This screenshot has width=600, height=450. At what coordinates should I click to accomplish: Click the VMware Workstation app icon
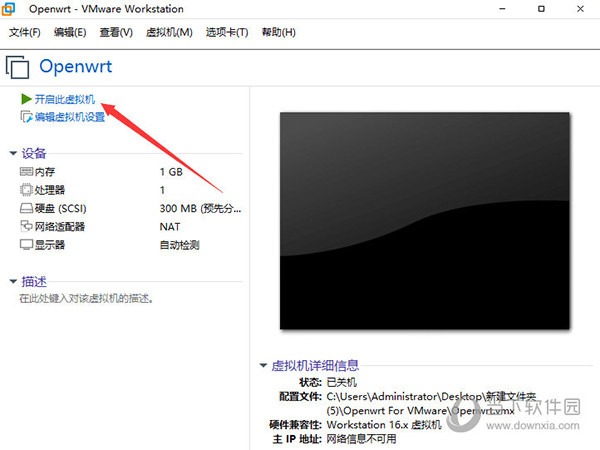(8, 9)
